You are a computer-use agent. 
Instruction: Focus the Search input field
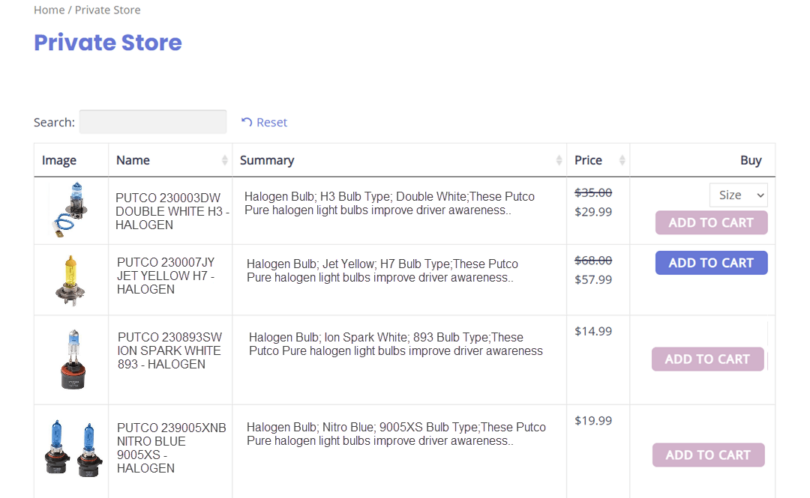[x=153, y=122]
